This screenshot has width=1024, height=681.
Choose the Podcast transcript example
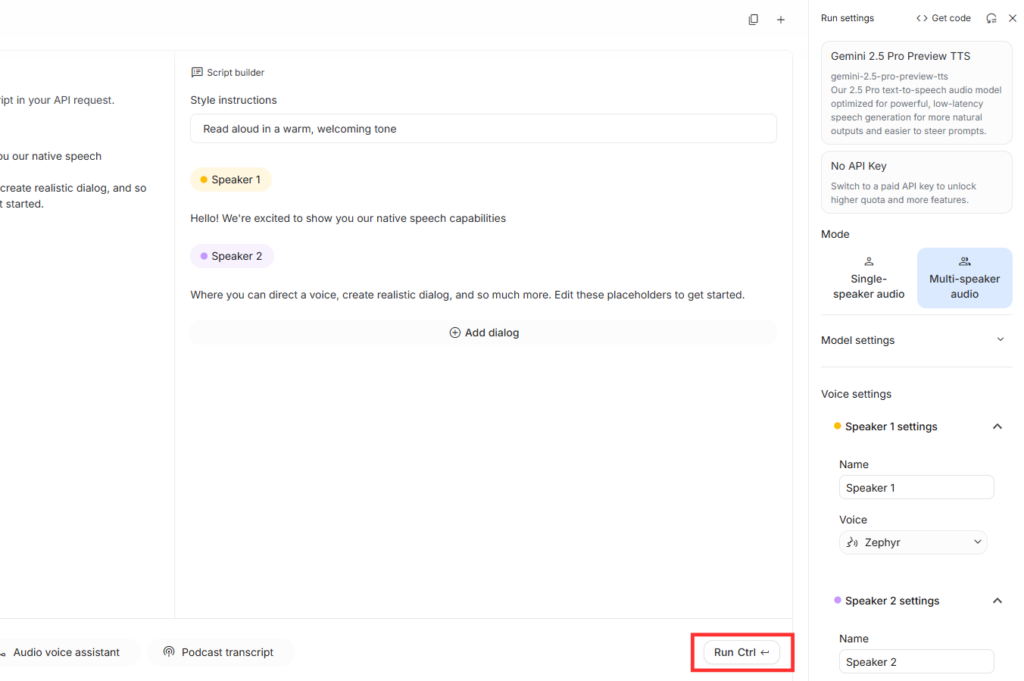tap(218, 652)
